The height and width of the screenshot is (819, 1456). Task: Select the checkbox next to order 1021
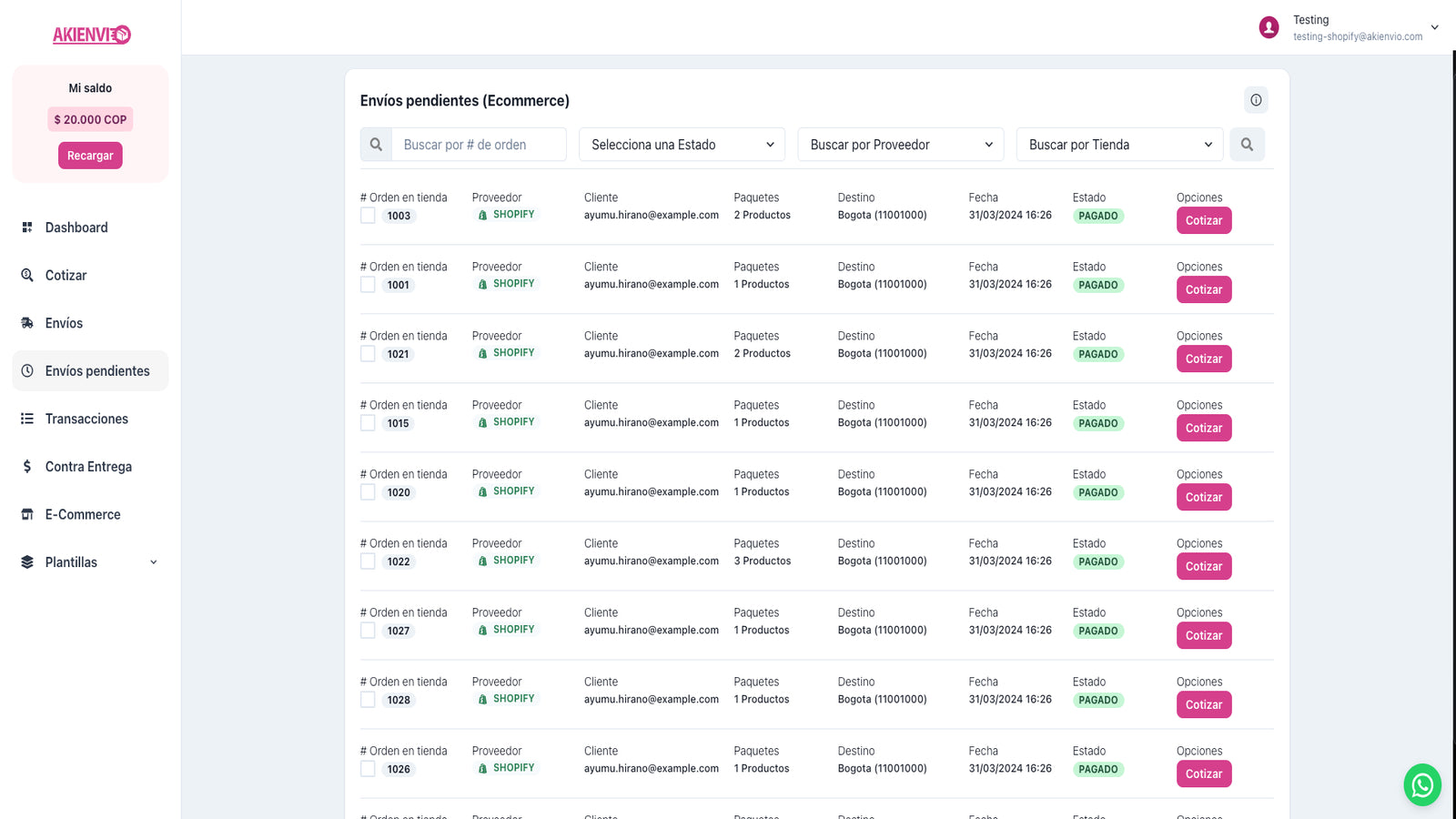368,354
